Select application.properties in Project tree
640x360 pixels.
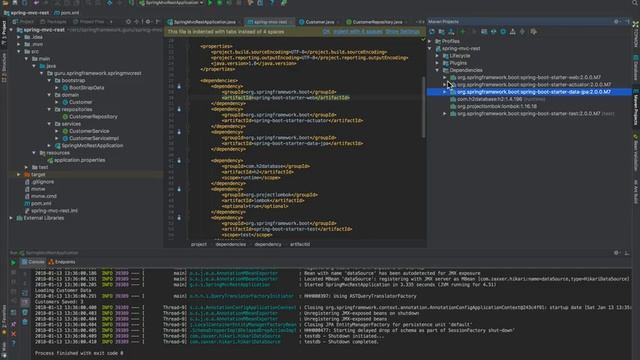79,160
